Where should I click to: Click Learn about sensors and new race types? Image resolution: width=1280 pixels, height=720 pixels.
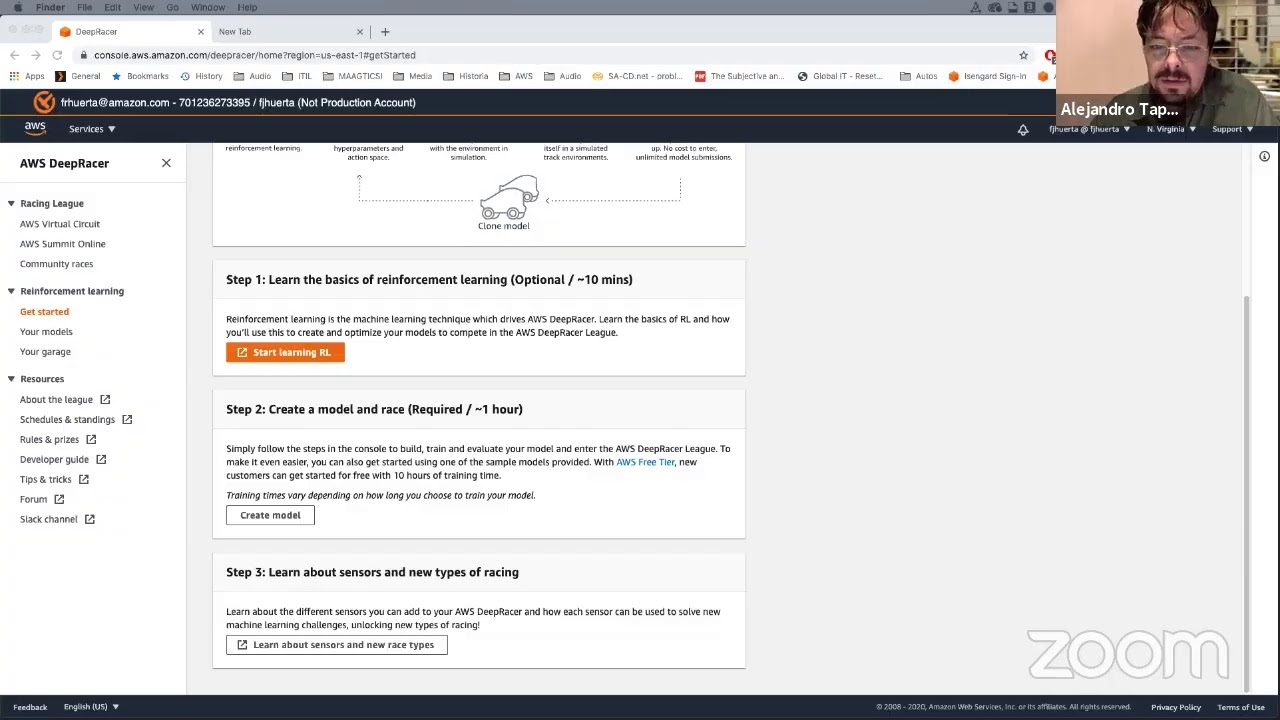(x=336, y=645)
